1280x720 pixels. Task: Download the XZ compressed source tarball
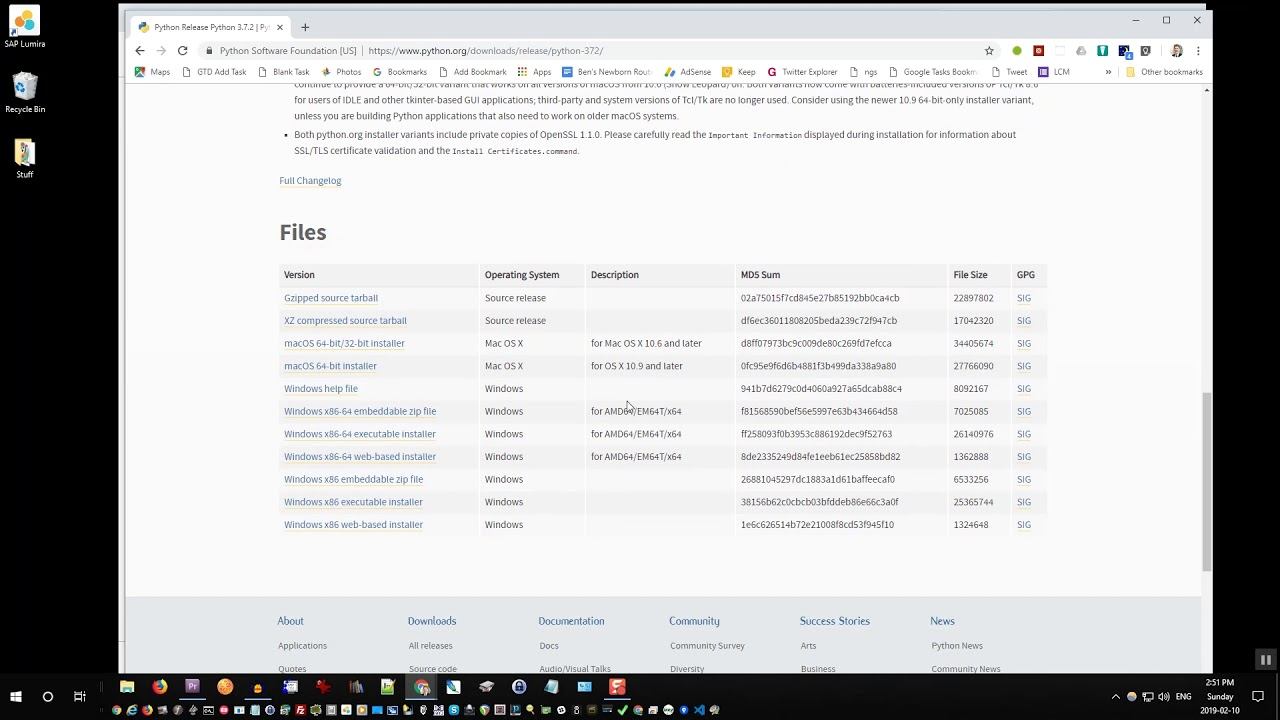(345, 321)
